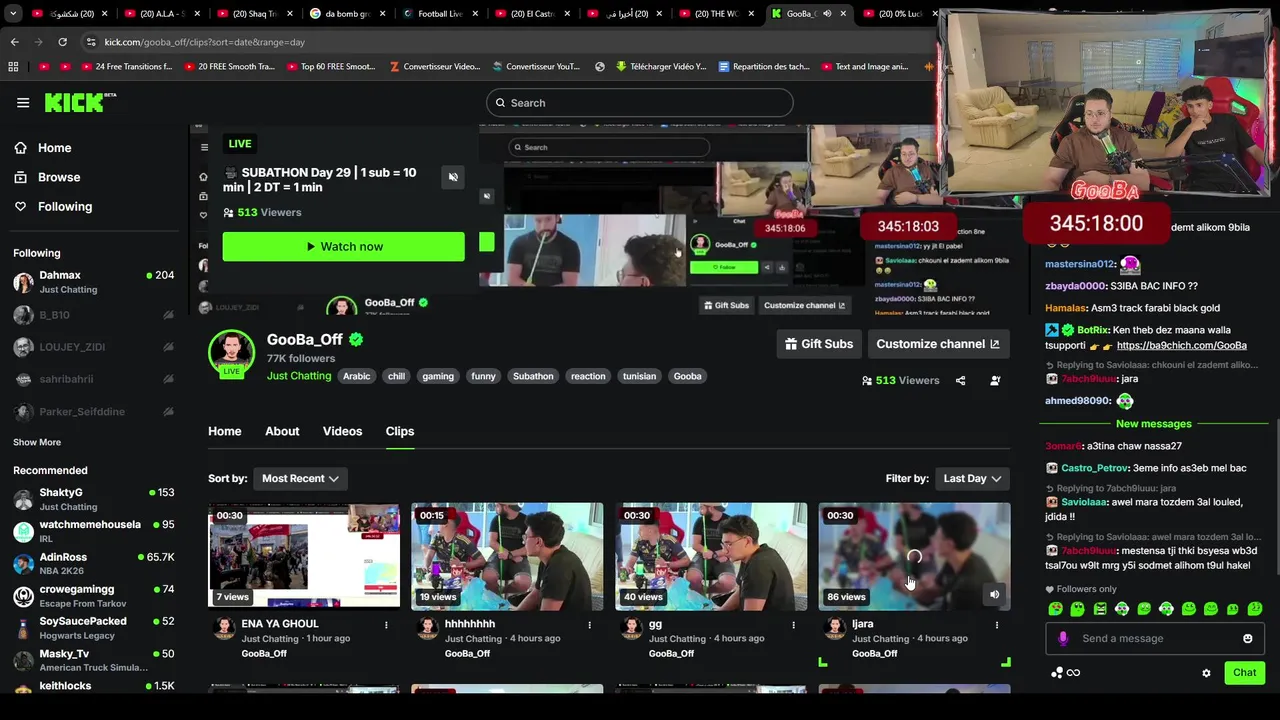
Task: Open the browser apps grid icon
Action: point(13,67)
